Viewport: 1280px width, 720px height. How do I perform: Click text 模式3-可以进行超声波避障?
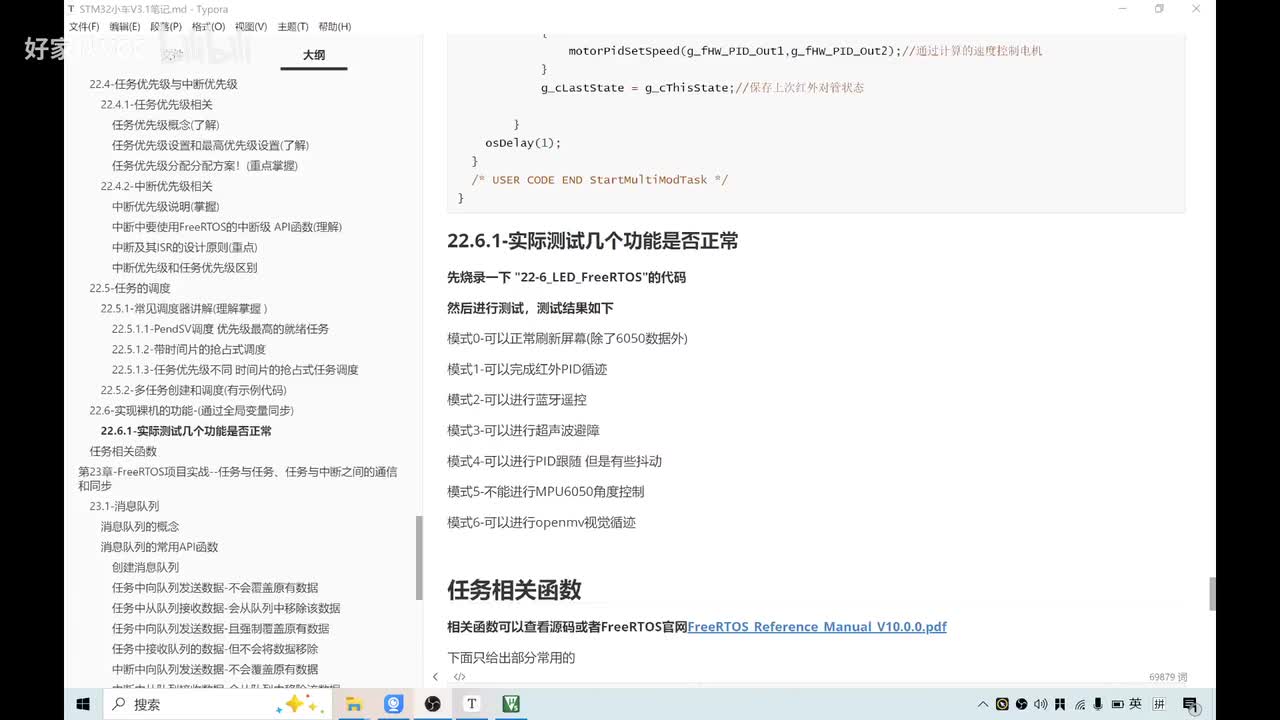click(x=523, y=431)
